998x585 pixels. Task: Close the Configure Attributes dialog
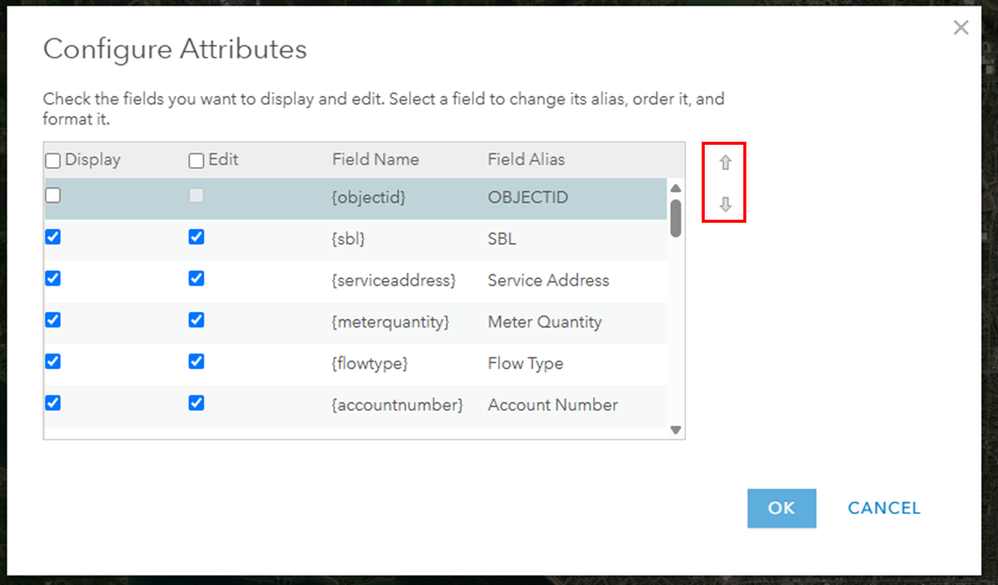point(961,28)
